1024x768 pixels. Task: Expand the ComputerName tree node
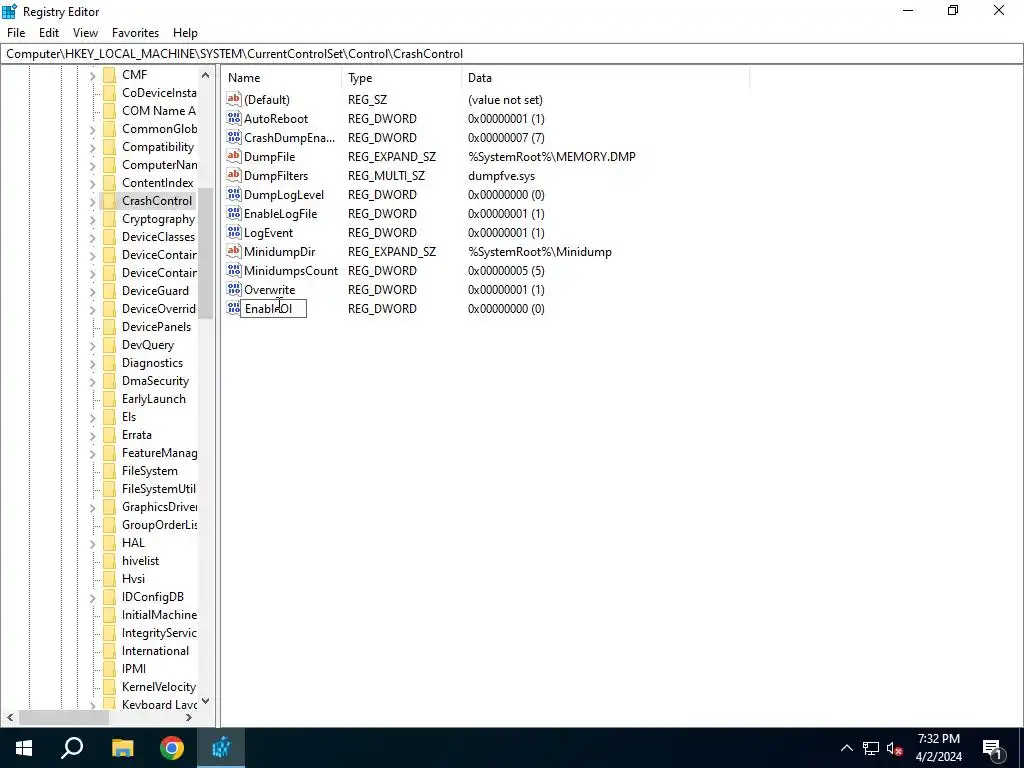[92, 166]
